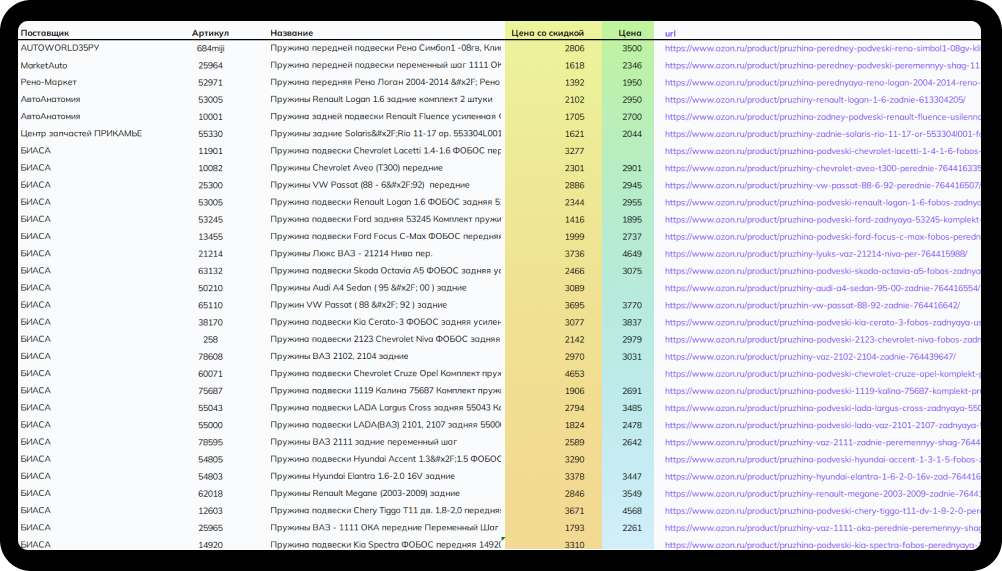Select discounted price cell 3277
This screenshot has height=571, width=1002.
coord(574,151)
